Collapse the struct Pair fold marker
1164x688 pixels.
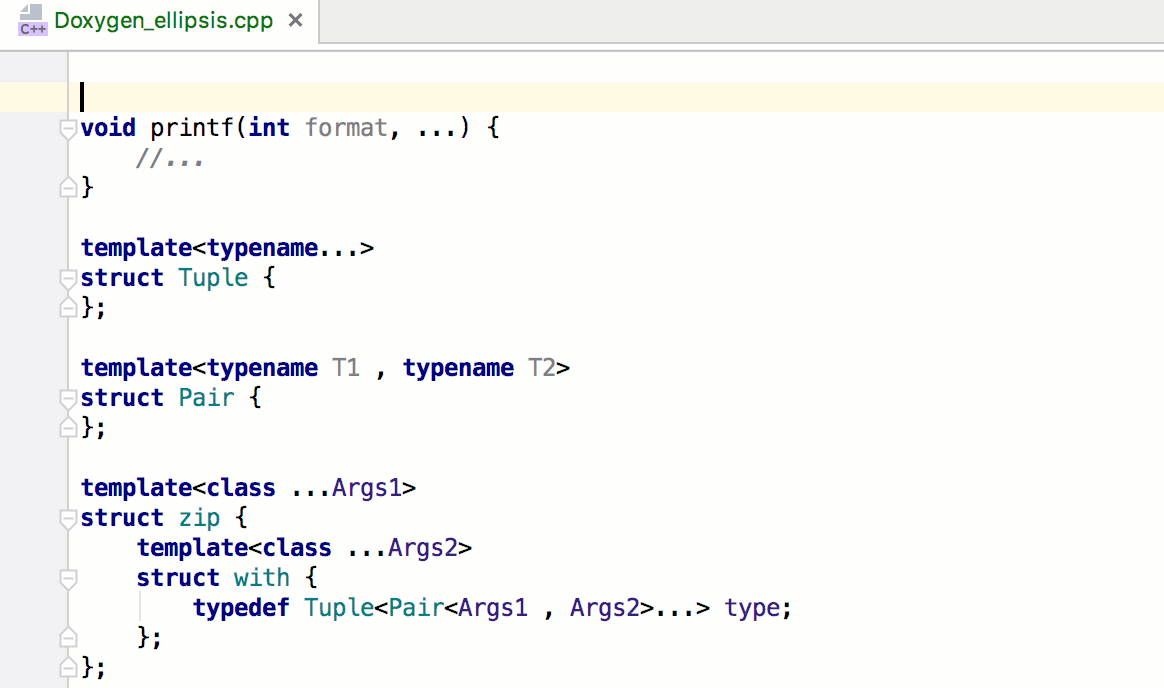68,399
